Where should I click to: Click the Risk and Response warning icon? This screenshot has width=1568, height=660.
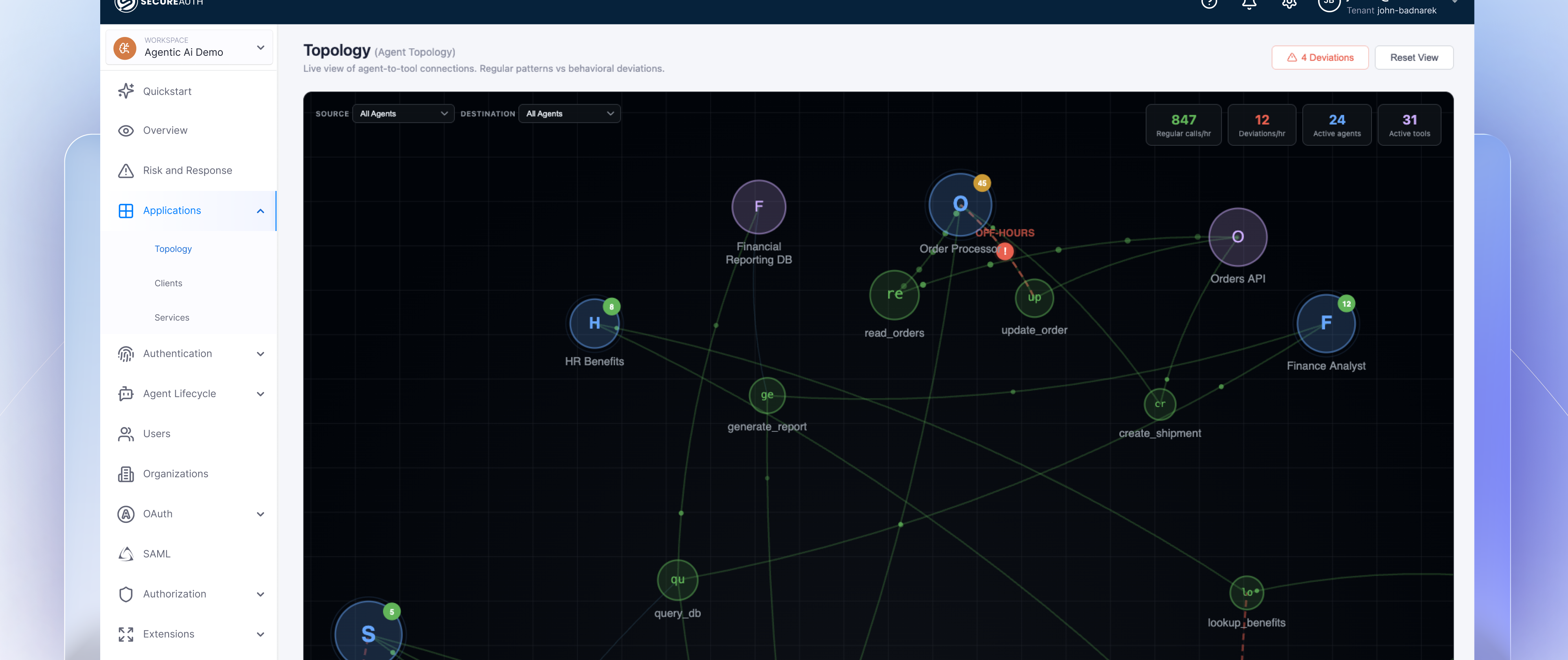point(126,170)
